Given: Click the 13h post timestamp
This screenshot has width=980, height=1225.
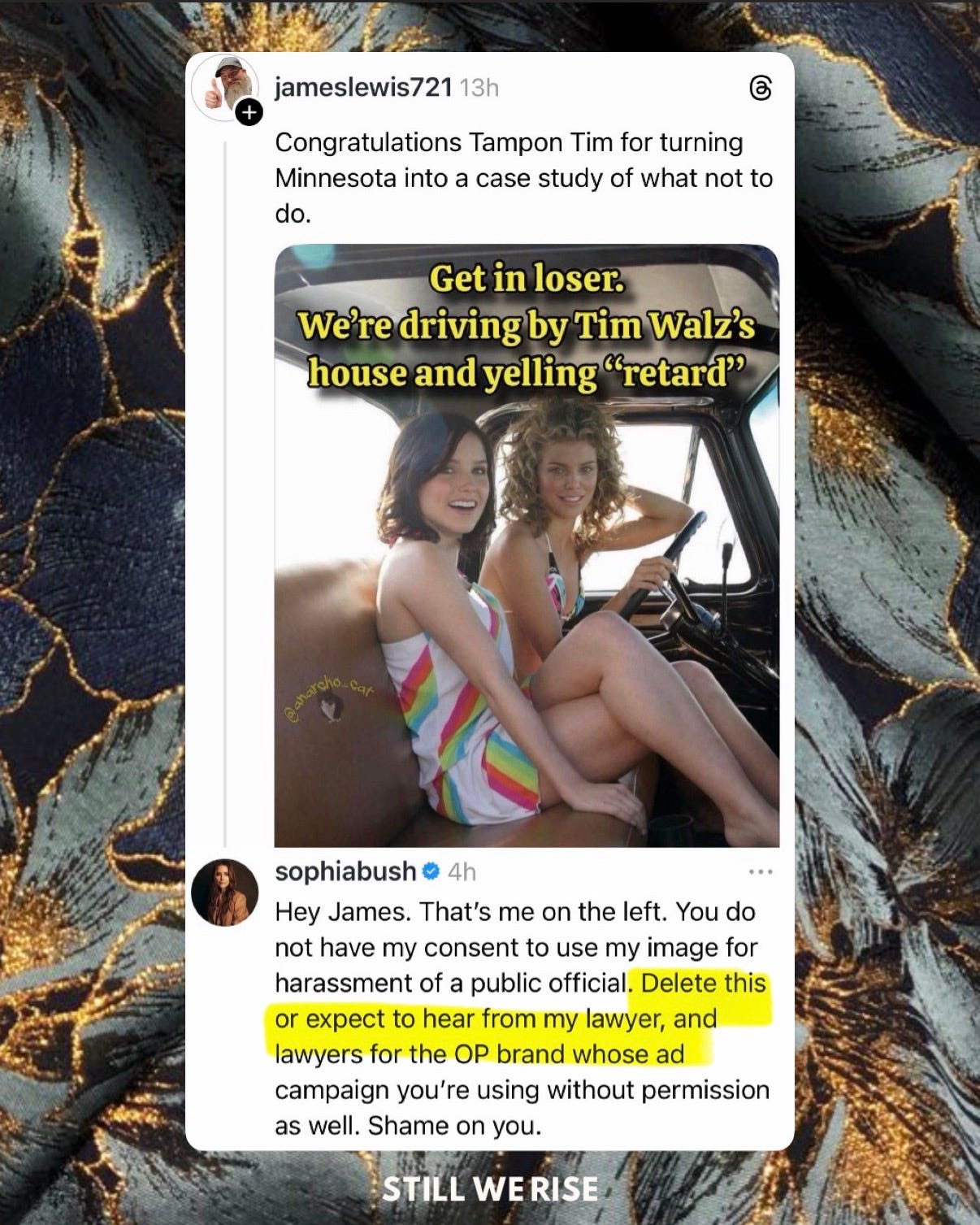Looking at the screenshot, I should click(479, 88).
